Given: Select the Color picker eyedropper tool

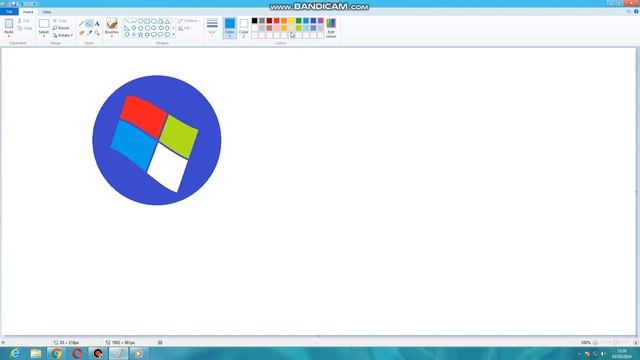Looking at the screenshot, I should tap(89, 33).
